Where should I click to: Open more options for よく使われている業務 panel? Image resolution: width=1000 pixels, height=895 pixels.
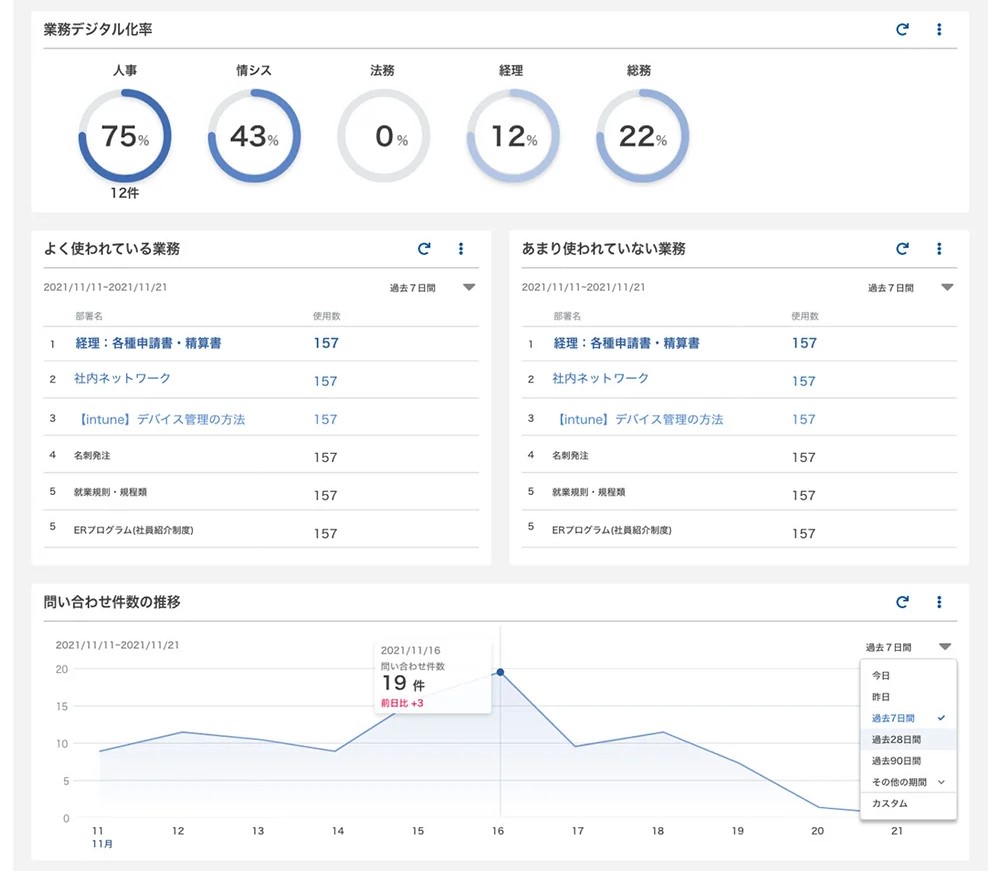coord(461,249)
